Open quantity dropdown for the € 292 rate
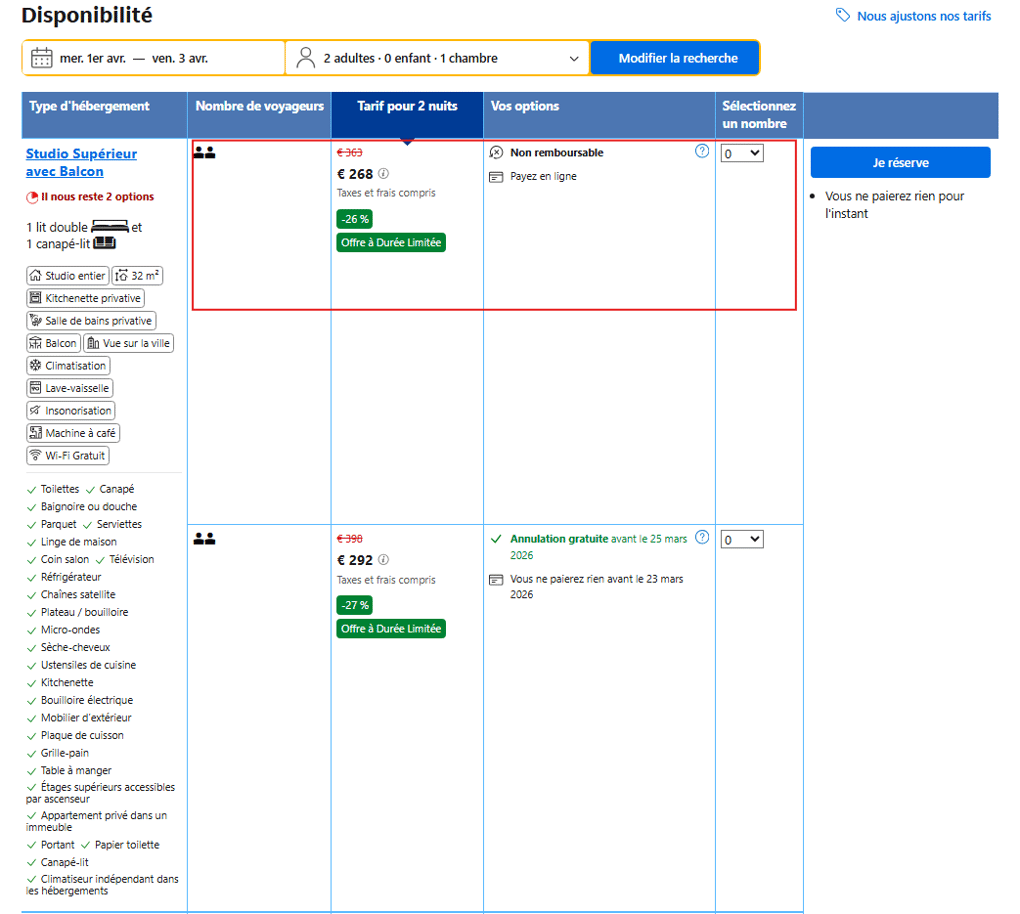Screen dimensions: 1020x914 click(742, 539)
